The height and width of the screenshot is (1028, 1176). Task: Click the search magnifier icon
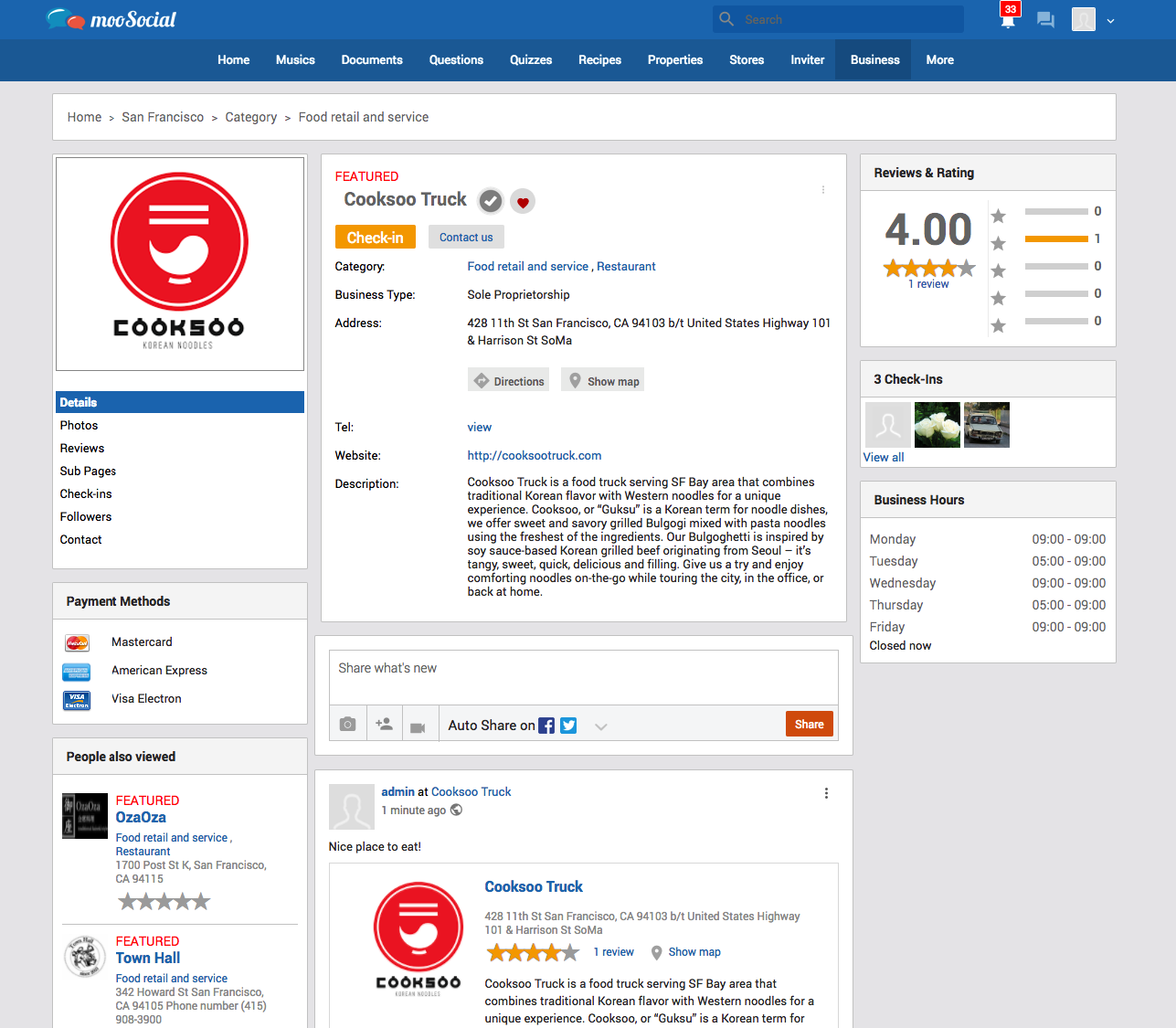pyautogui.click(x=726, y=19)
